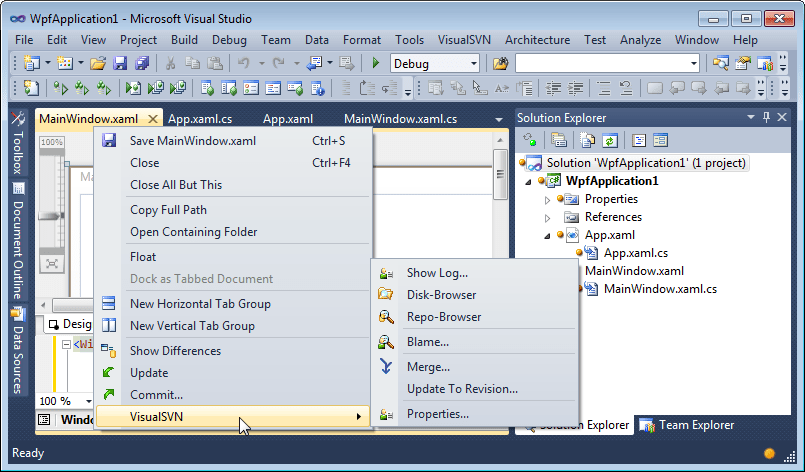Screen dimensions: 805x472
Task: Choose Blame... in submenu
Action: (475, 342)
